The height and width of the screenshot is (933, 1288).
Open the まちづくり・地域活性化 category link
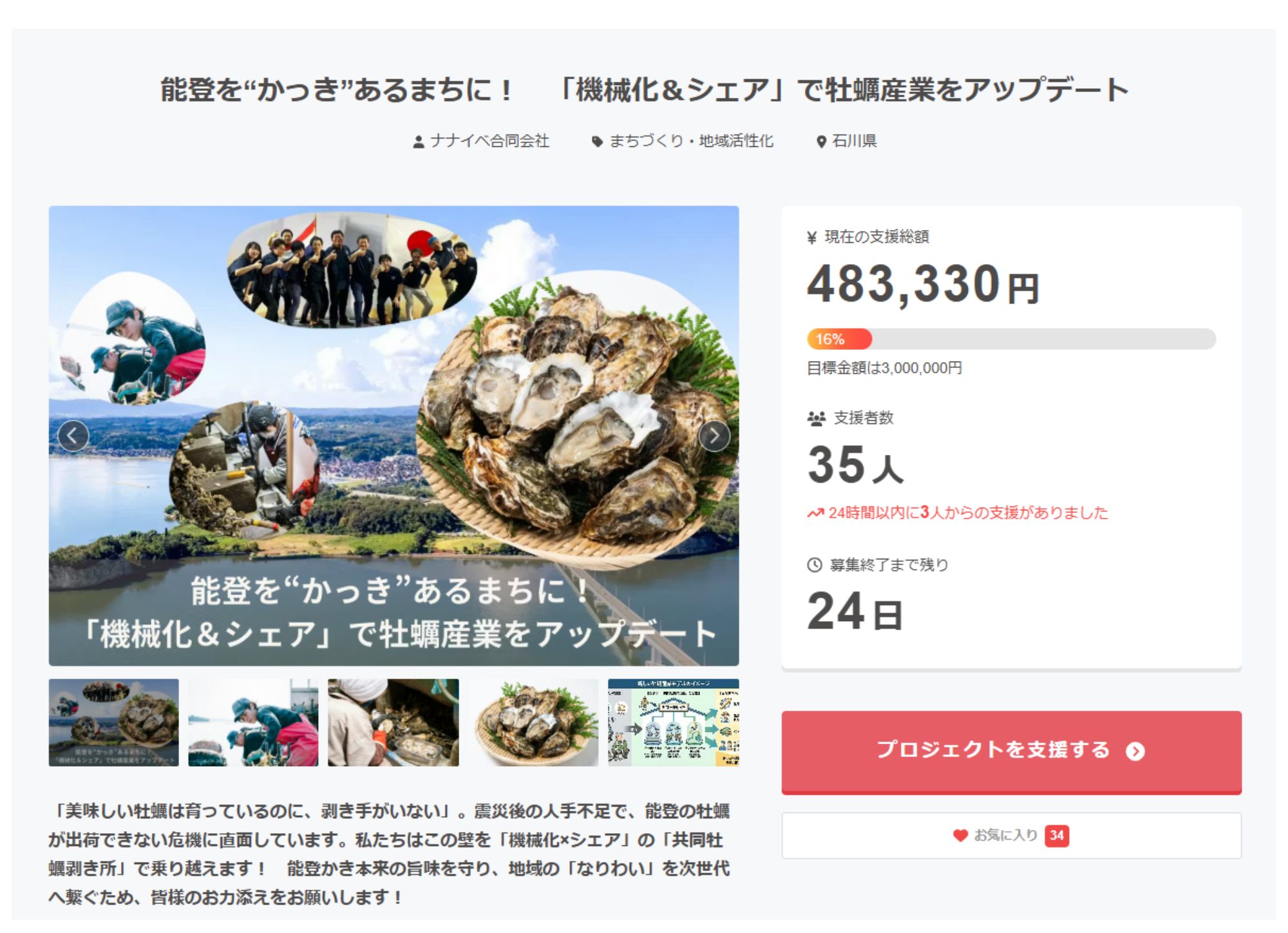(x=691, y=141)
